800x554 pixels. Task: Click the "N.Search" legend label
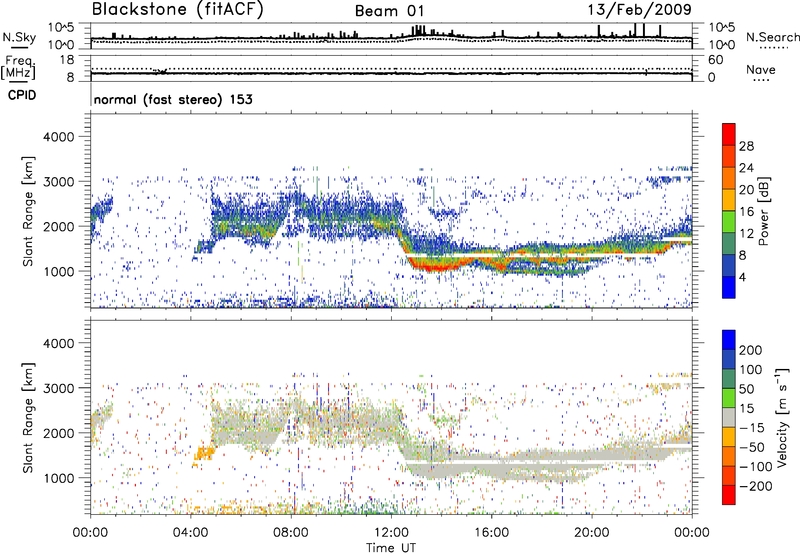772,37
